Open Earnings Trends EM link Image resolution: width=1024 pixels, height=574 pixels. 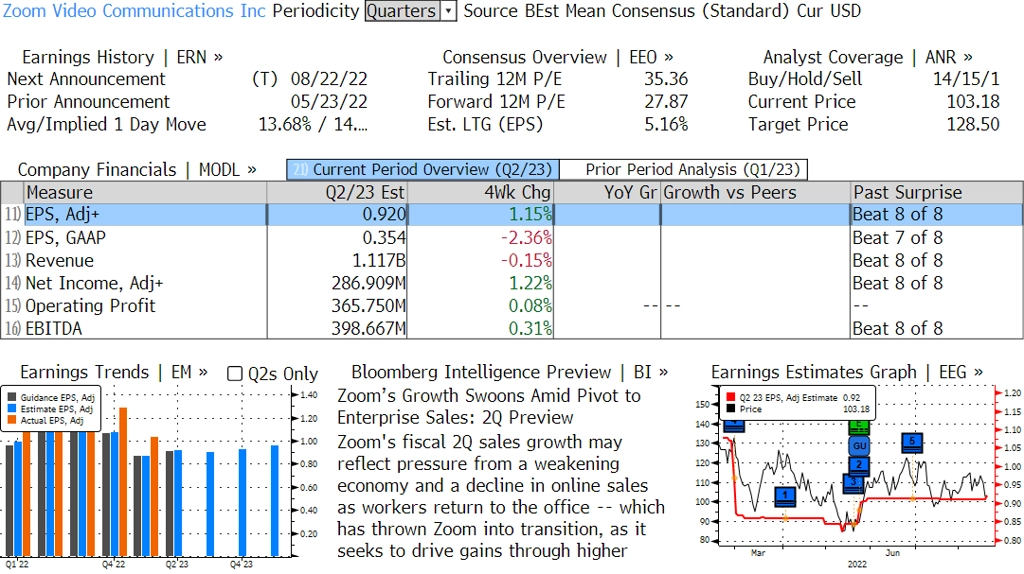[x=114, y=372]
